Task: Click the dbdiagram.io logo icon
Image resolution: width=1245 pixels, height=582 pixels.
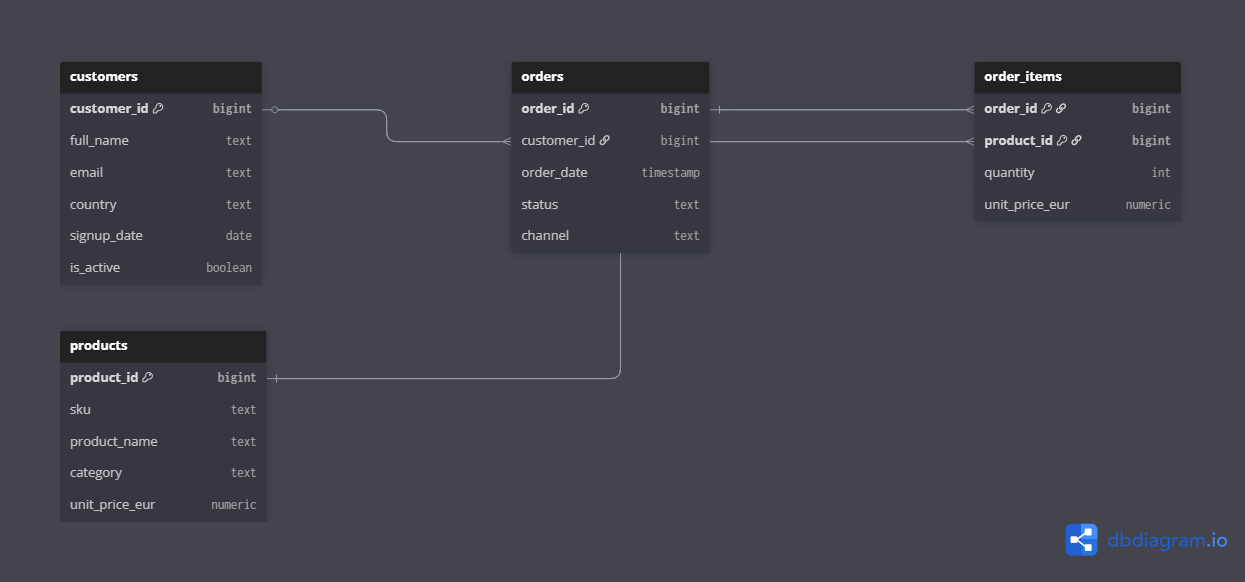Action: coord(1081,540)
